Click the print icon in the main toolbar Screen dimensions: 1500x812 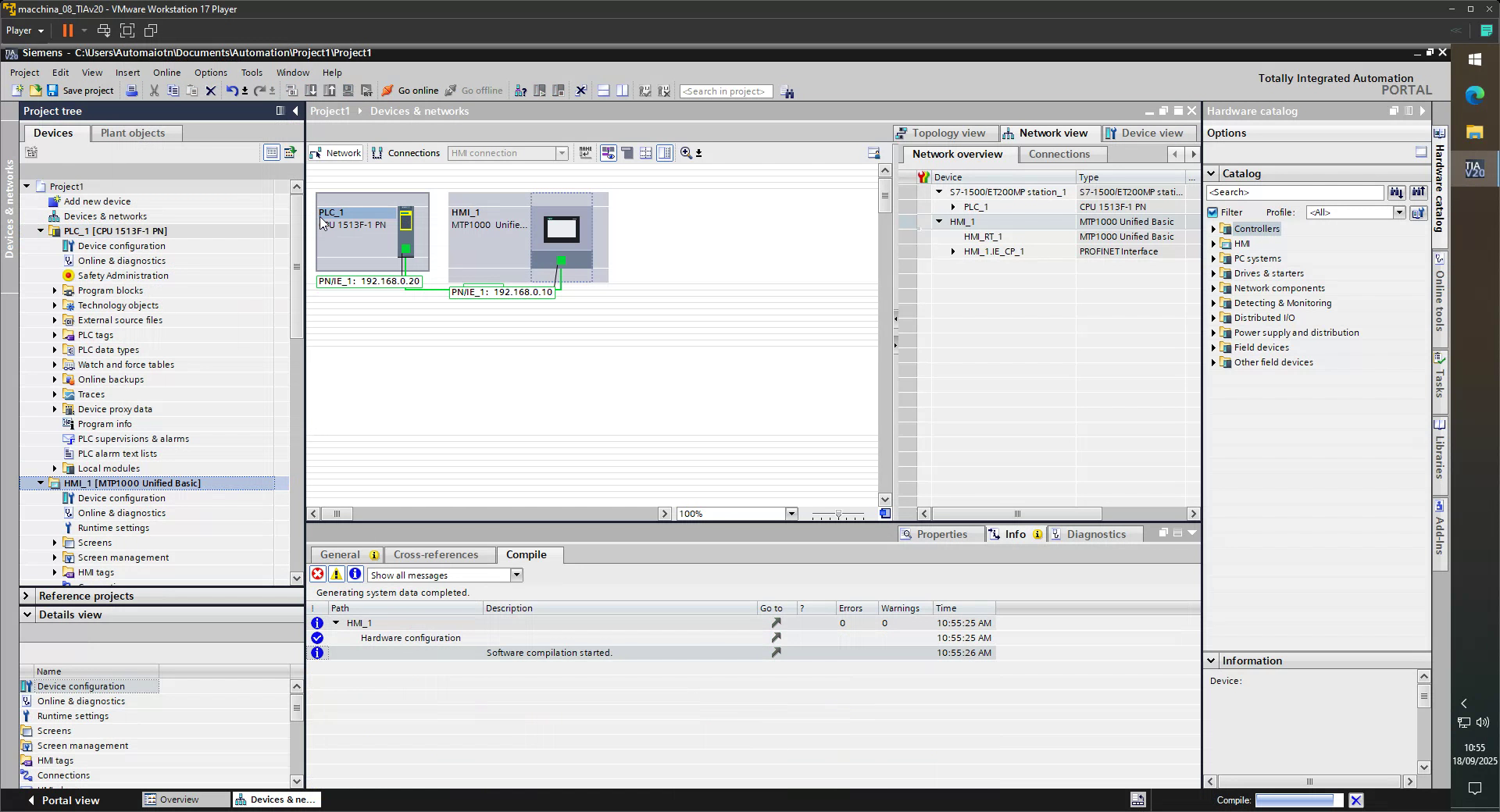tap(132, 91)
